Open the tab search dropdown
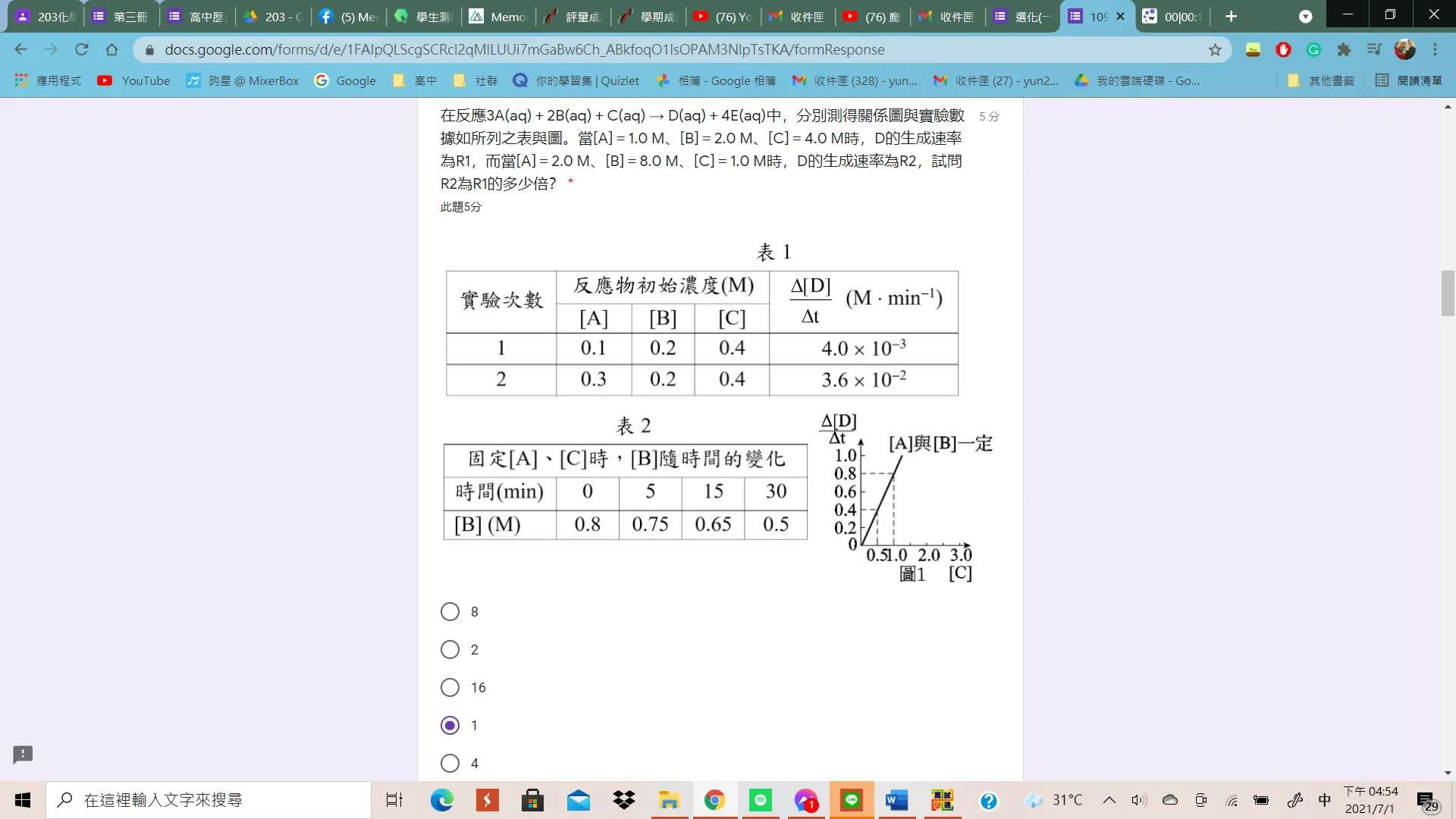This screenshot has height=819, width=1456. [1305, 17]
